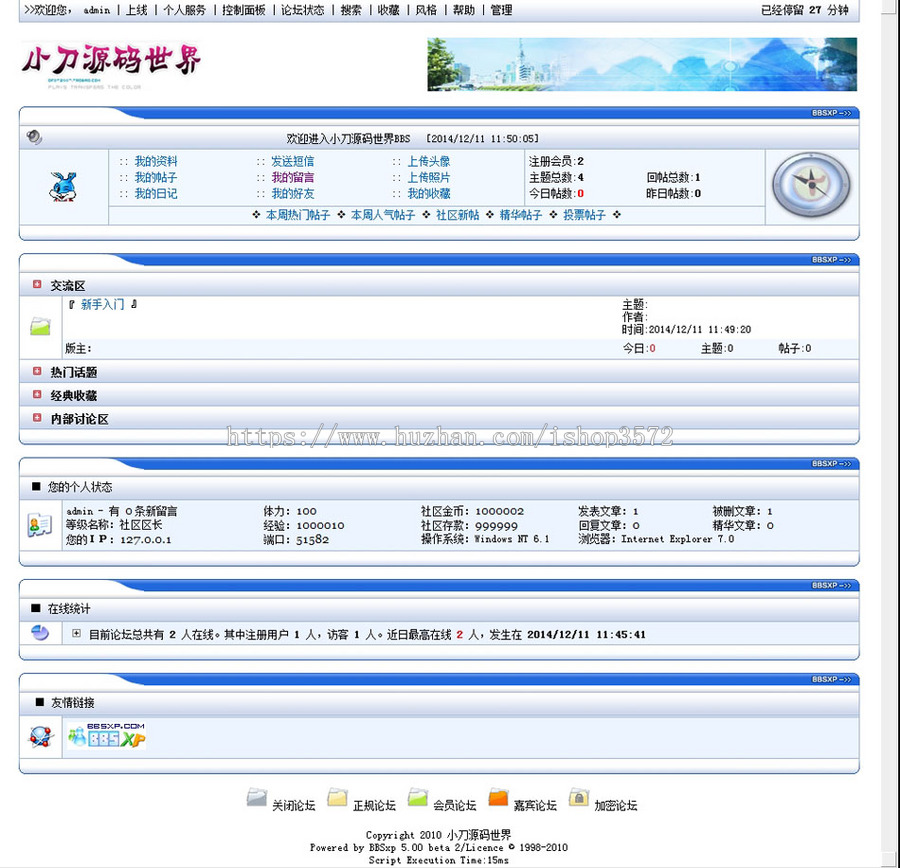
Task: Click BBSXP link above the welcome panel
Action: click(831, 113)
